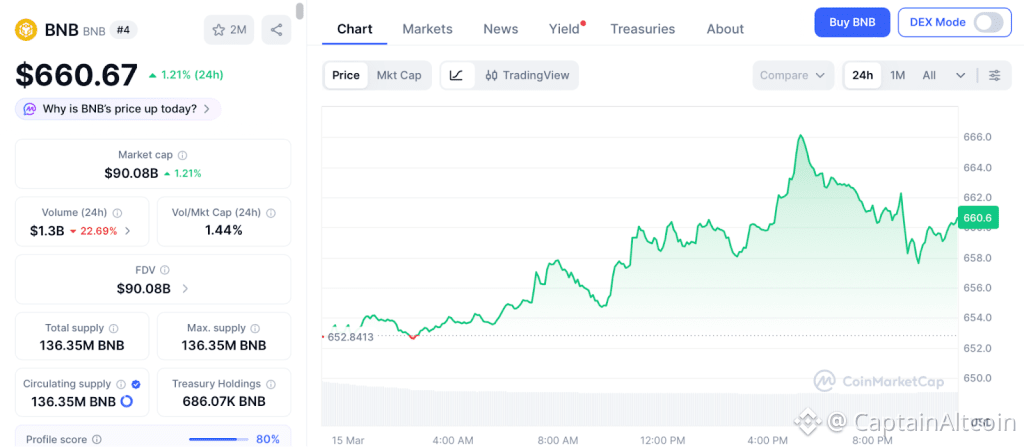The image size is (1024, 447).
Task: Toggle the DEX Mode switch
Action: pyautogui.click(x=986, y=22)
